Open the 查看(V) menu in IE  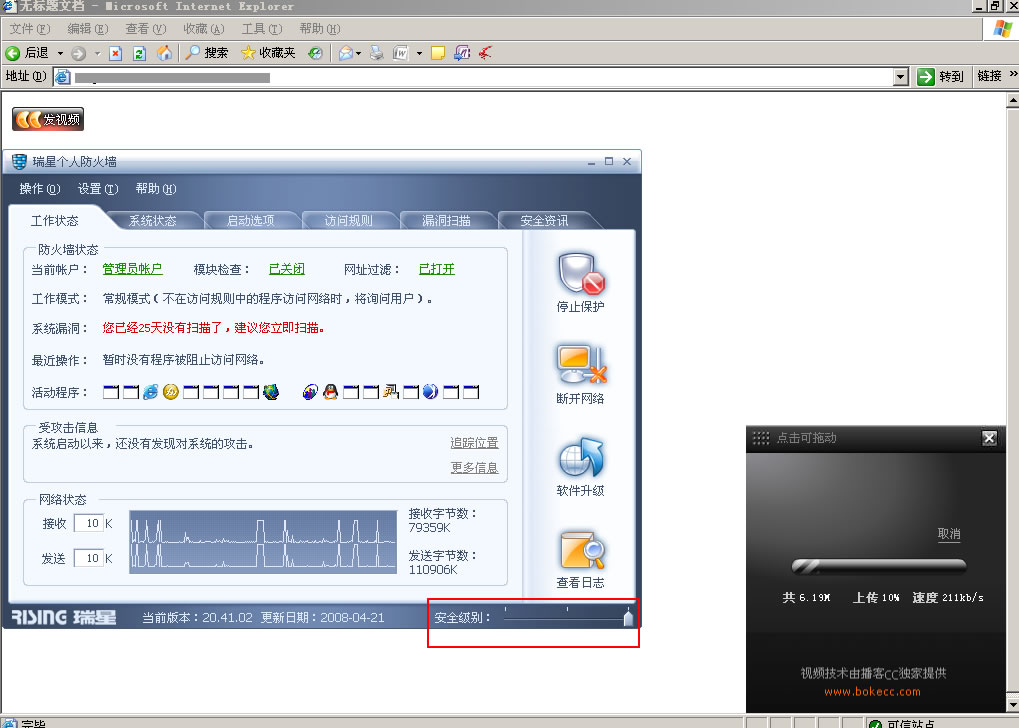(x=146, y=29)
